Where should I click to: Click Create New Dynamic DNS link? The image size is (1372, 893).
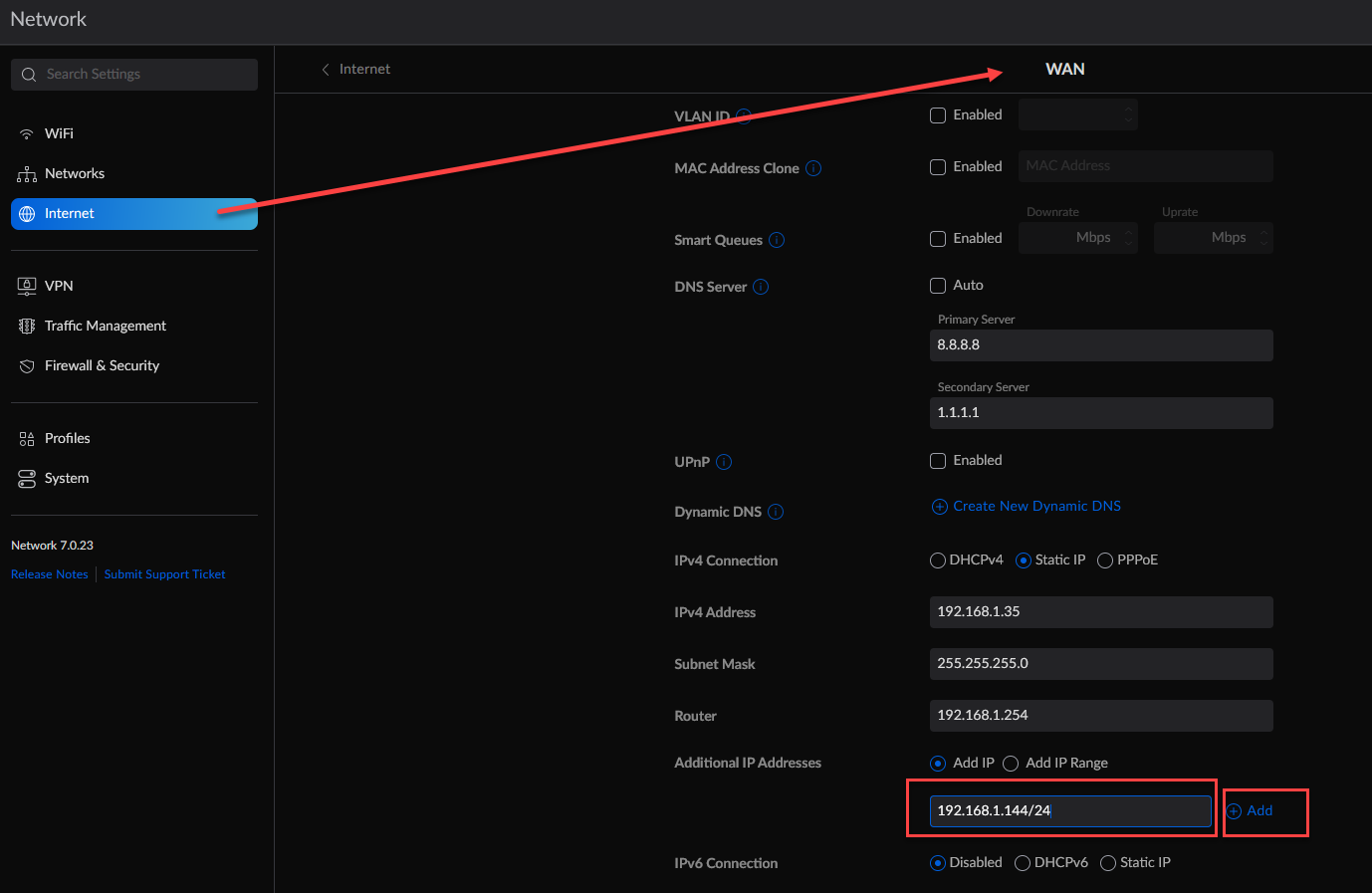(x=1036, y=506)
